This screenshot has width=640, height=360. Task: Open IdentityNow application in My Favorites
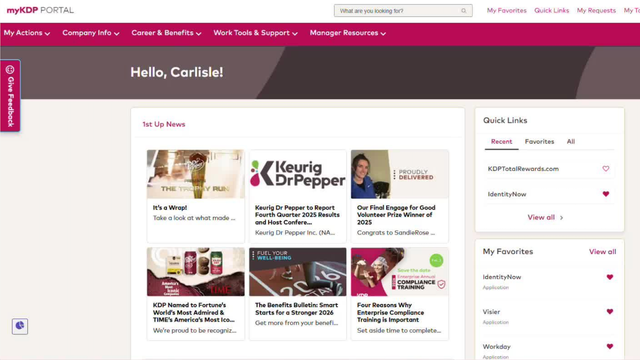tap(502, 277)
